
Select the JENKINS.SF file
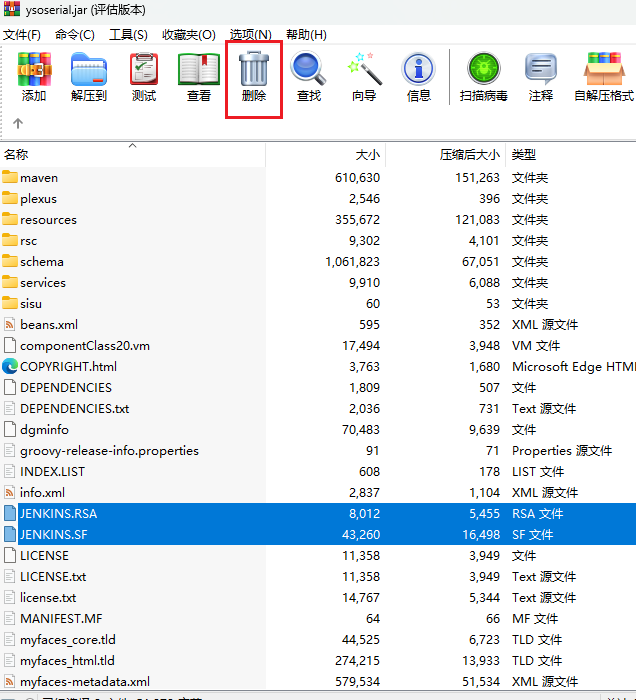coord(54,534)
